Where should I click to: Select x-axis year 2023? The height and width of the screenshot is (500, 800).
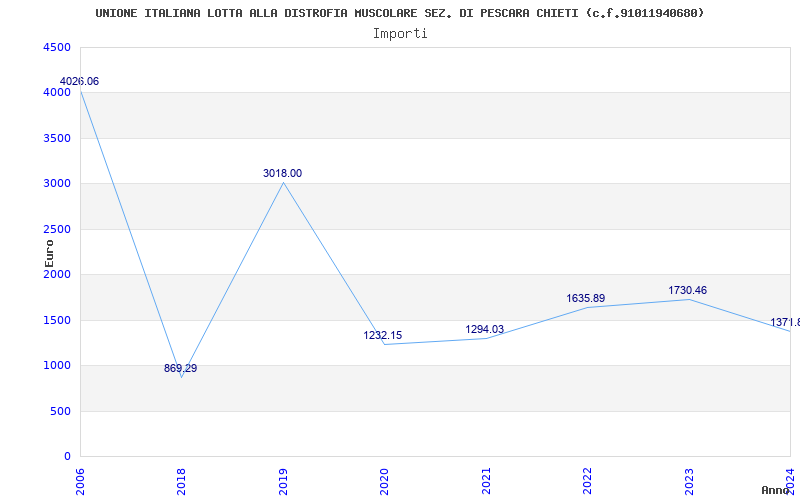[x=689, y=481]
